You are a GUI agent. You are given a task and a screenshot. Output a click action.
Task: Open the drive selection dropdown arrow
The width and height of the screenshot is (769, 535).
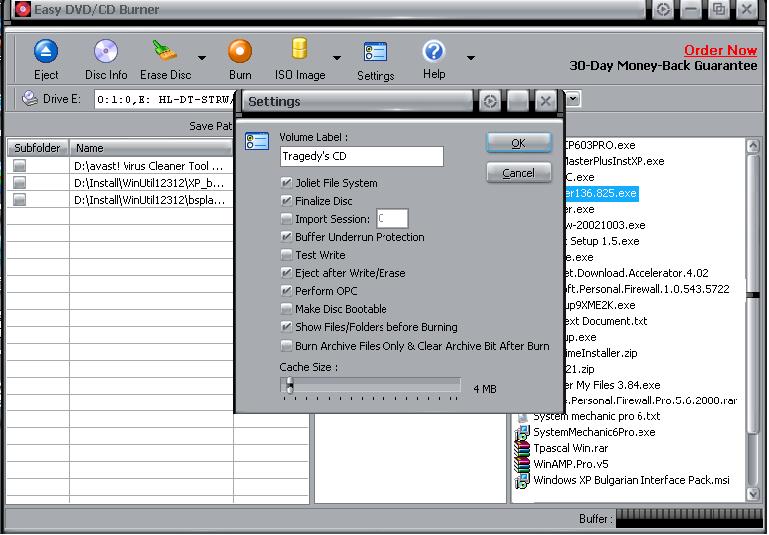573,100
